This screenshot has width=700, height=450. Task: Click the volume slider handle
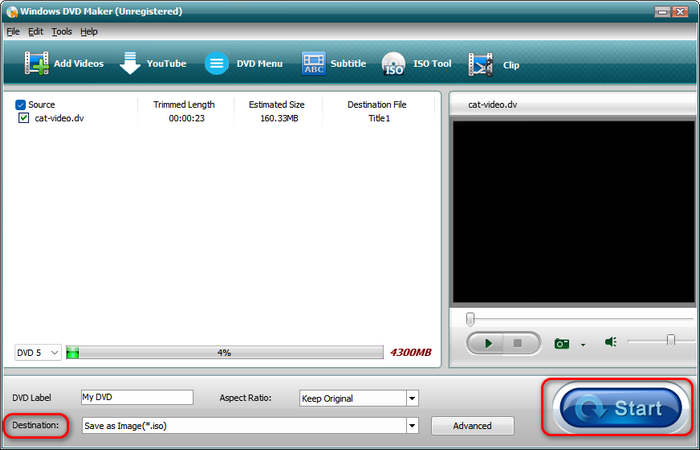coord(670,340)
